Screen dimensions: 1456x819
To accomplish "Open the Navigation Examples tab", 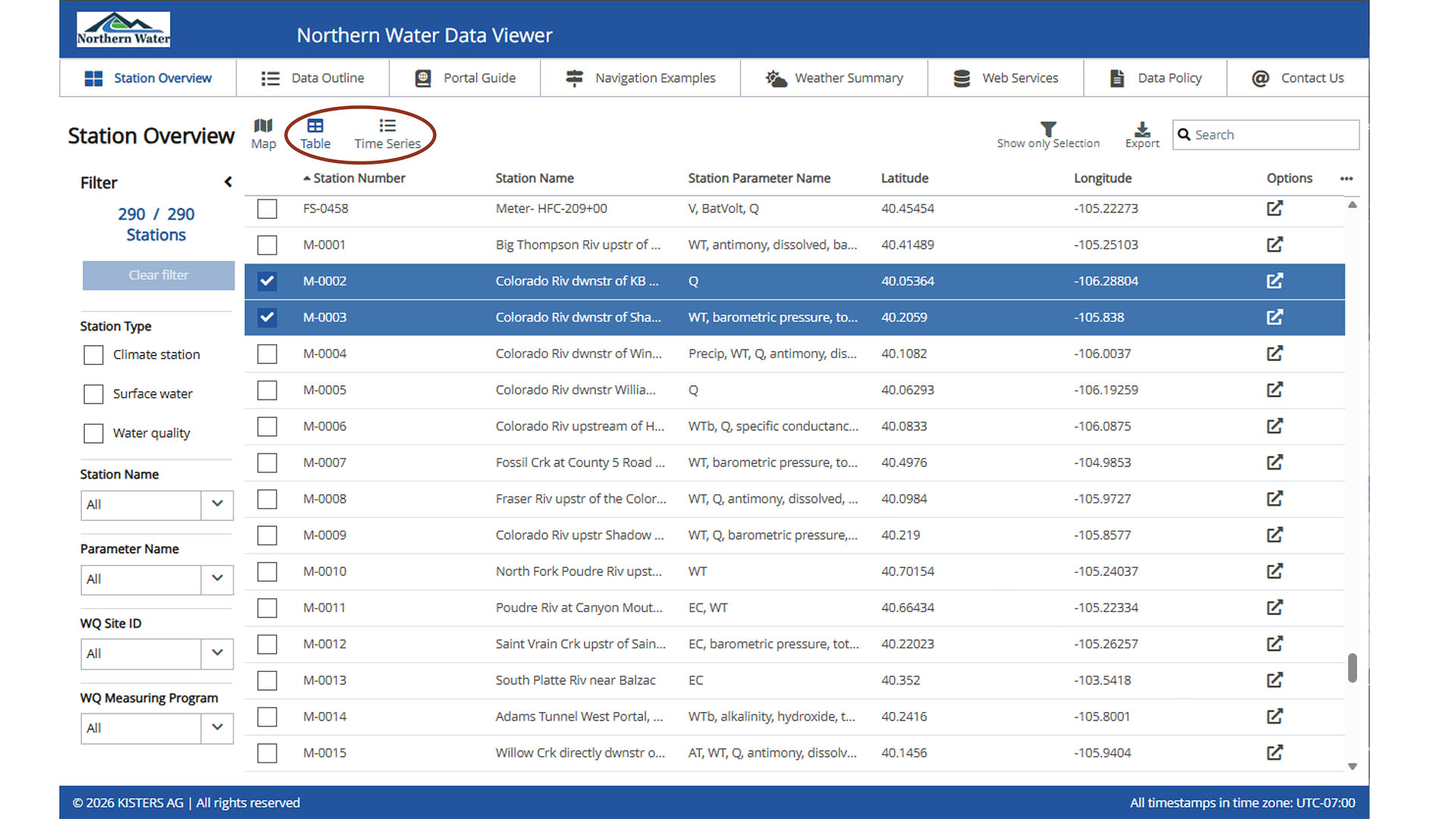I will (640, 78).
